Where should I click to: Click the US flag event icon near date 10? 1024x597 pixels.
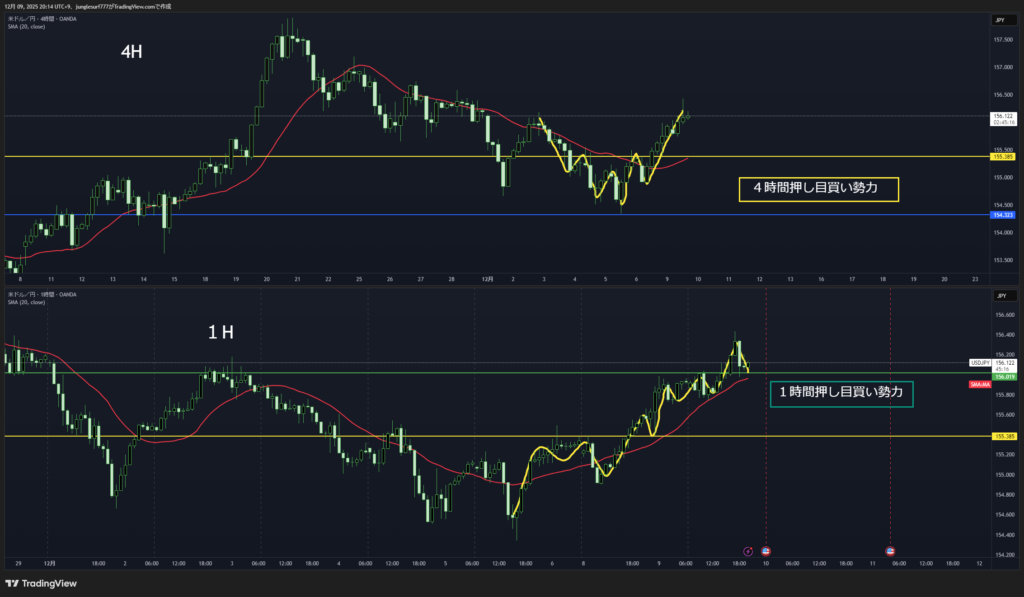click(766, 551)
